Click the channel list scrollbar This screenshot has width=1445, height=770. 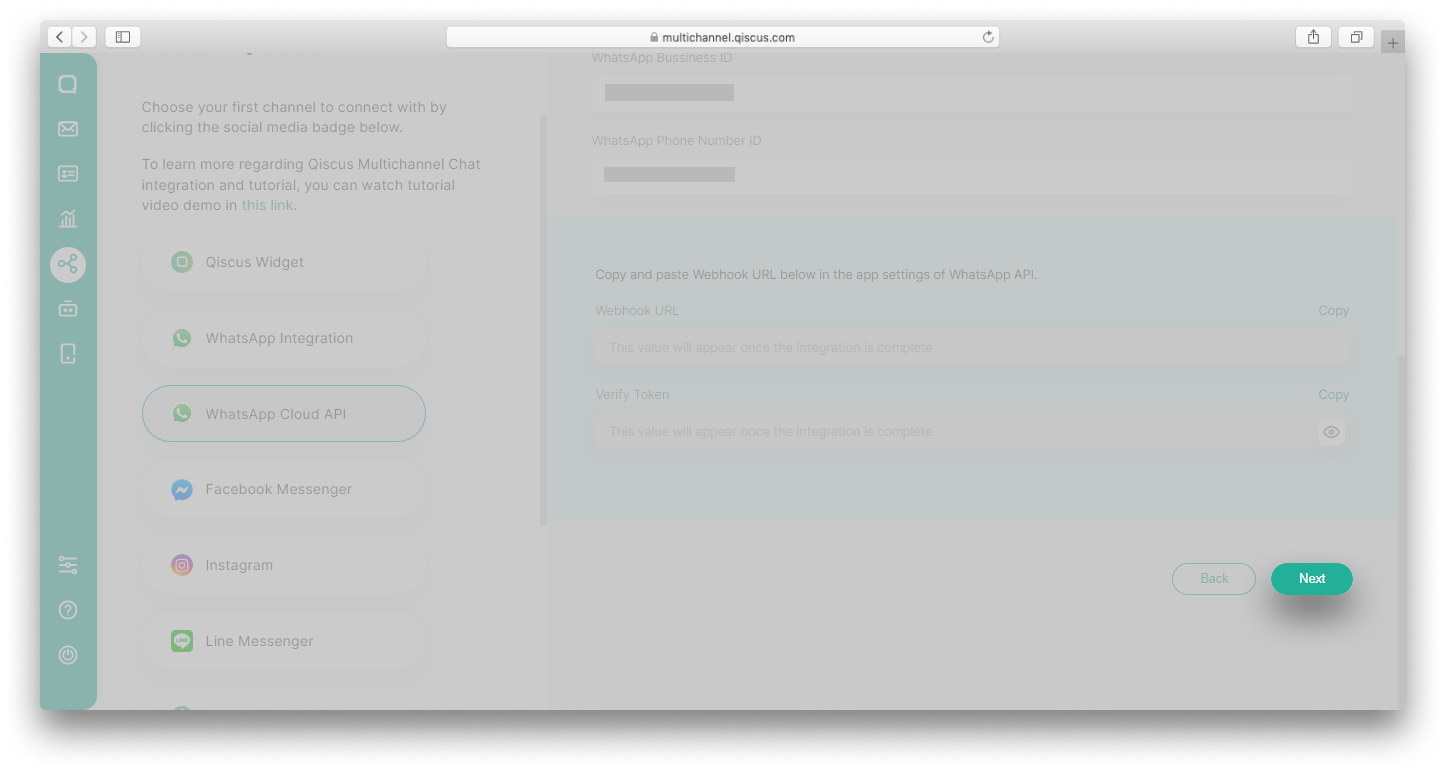(543, 320)
